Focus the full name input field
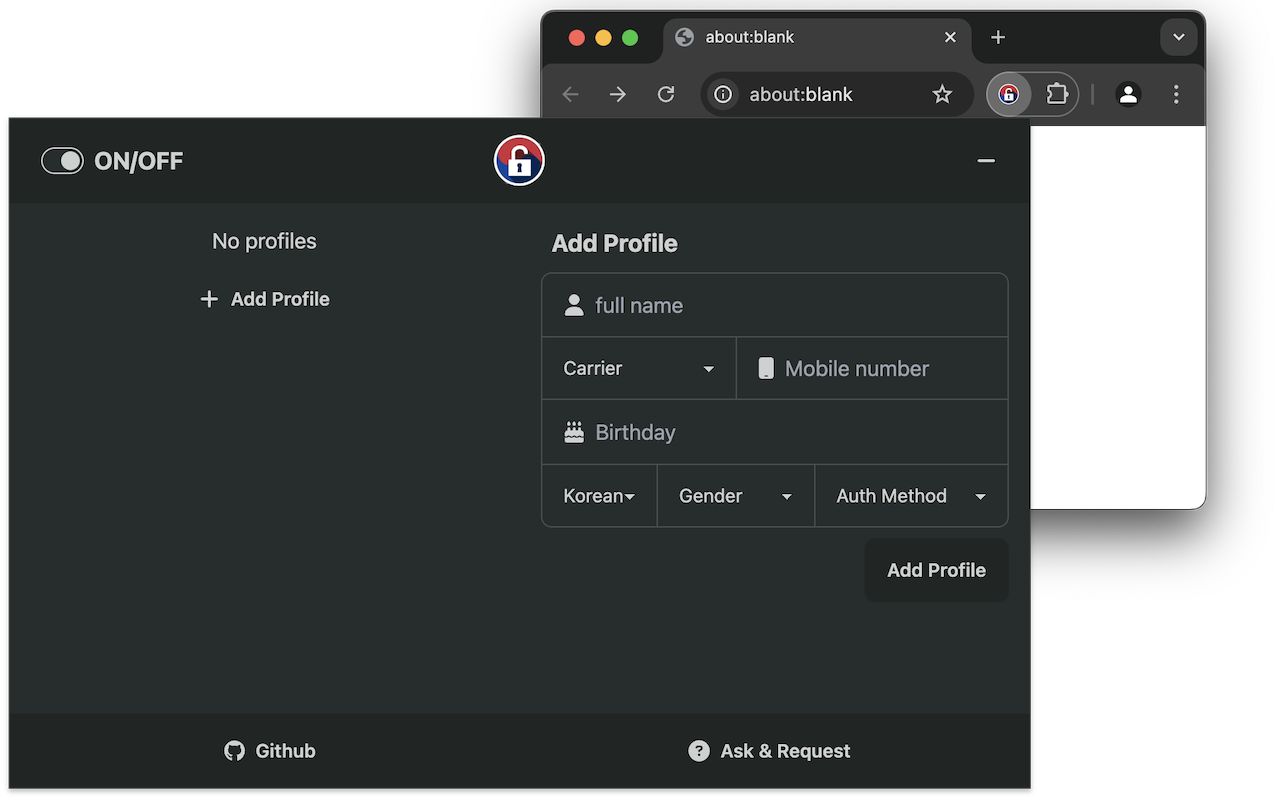This screenshot has height=800, width=1280. (x=775, y=305)
